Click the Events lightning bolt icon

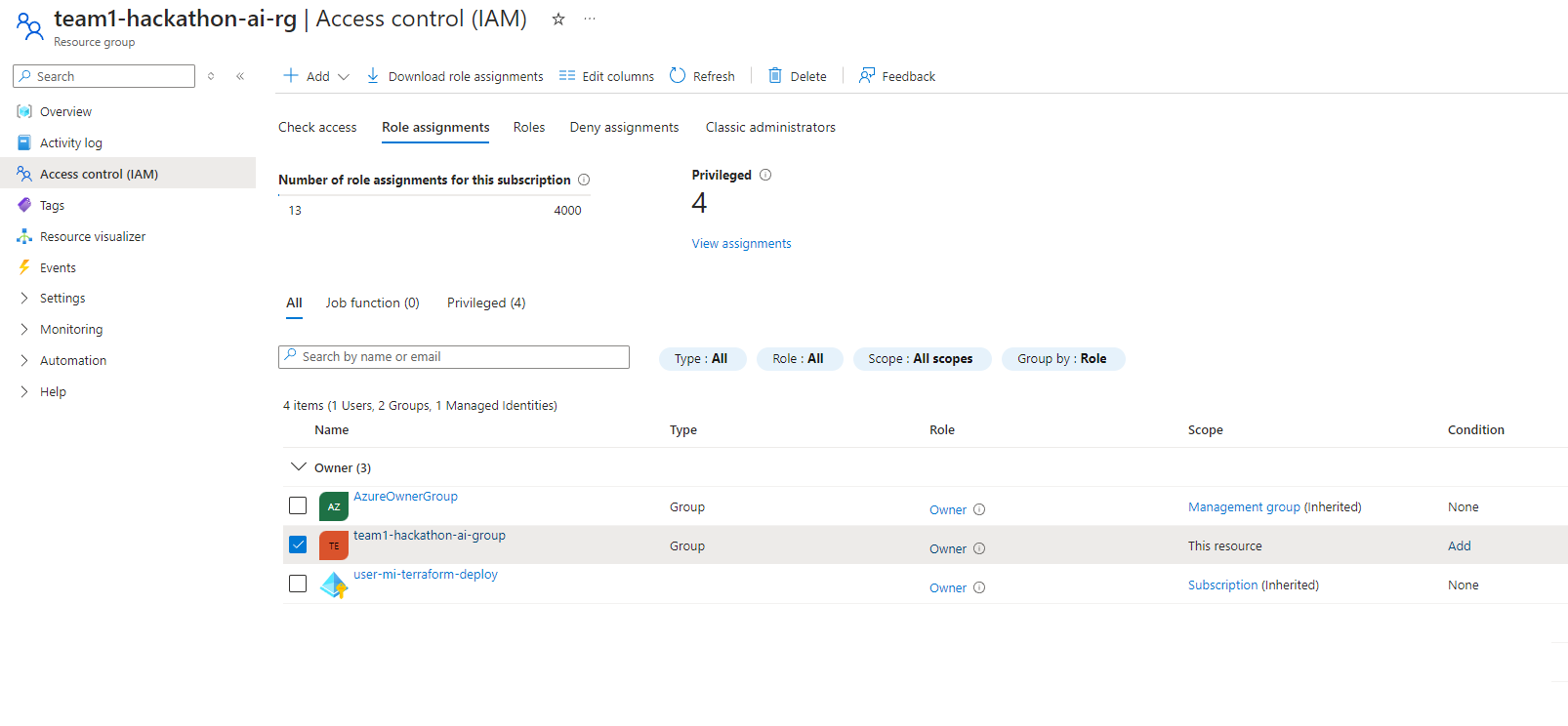24,267
